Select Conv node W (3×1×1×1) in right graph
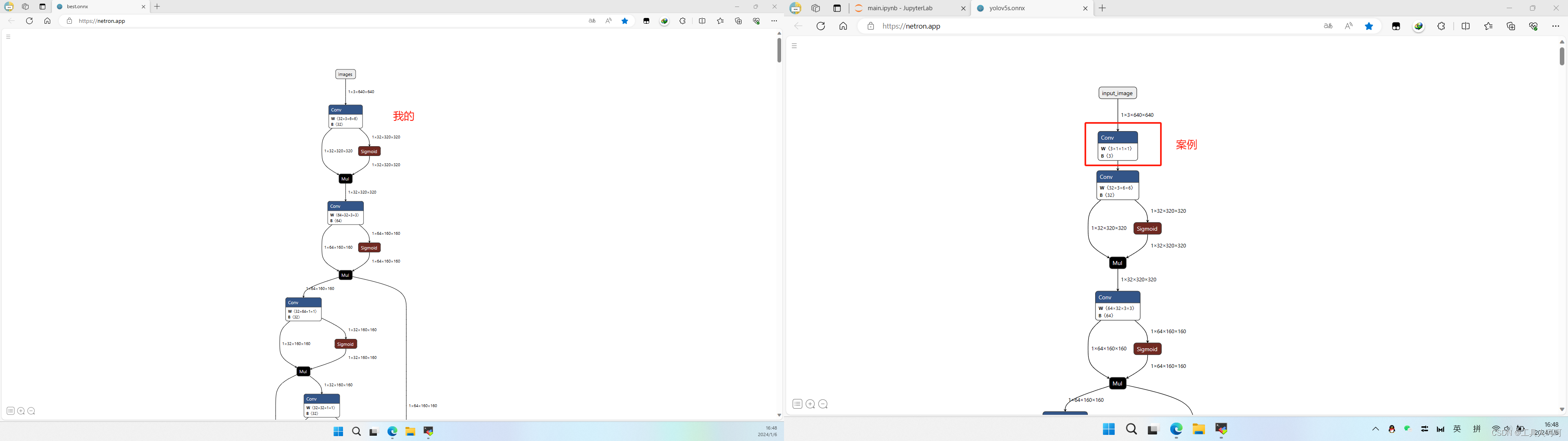Viewport: 1568px width, 441px height. (1118, 146)
